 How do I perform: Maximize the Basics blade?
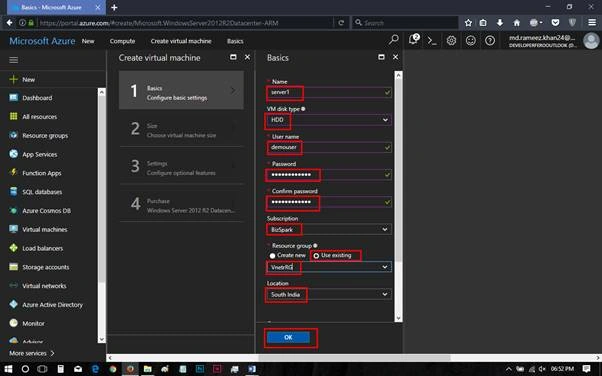(x=381, y=57)
